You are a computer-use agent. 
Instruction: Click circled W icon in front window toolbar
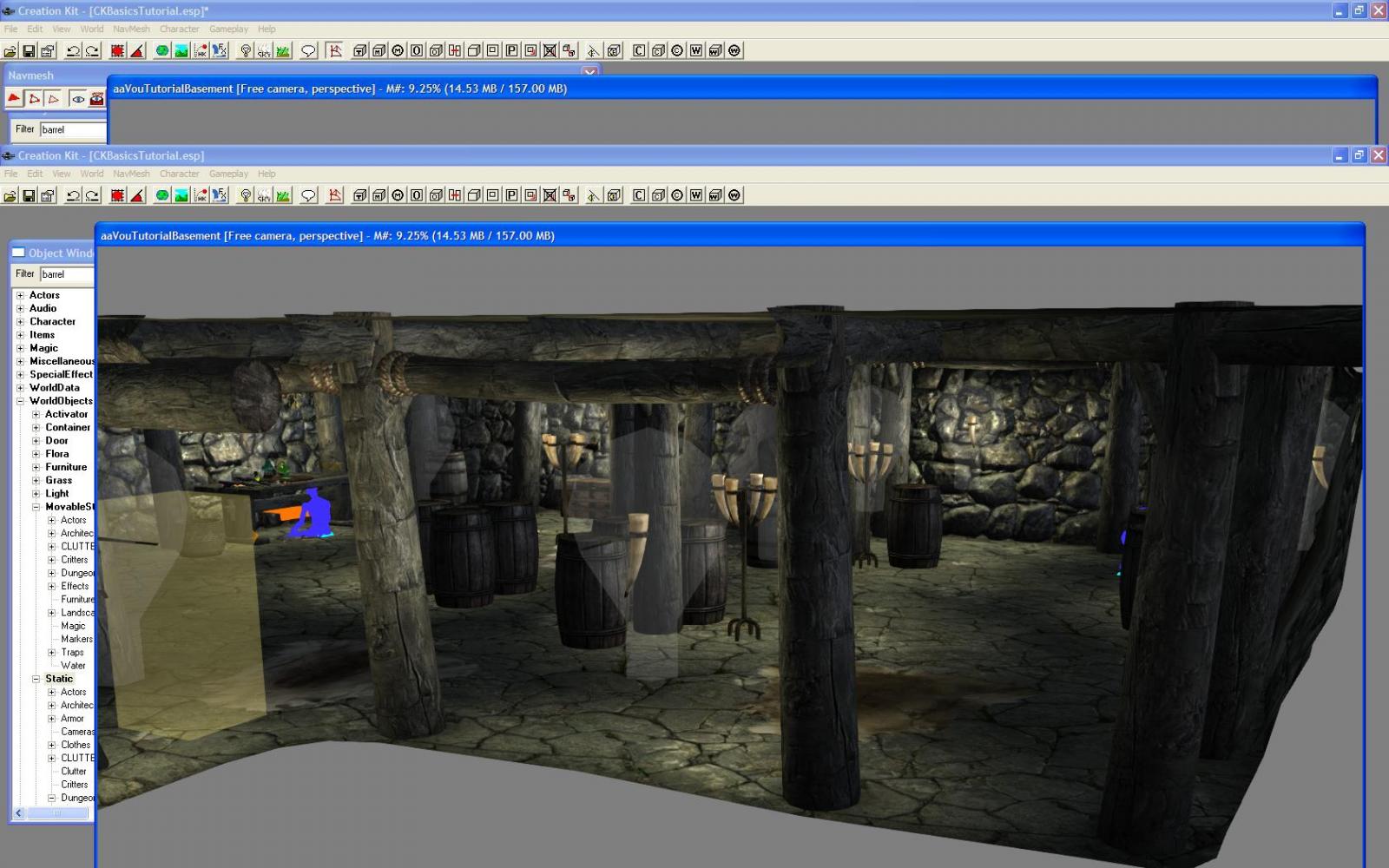pyautogui.click(x=734, y=196)
